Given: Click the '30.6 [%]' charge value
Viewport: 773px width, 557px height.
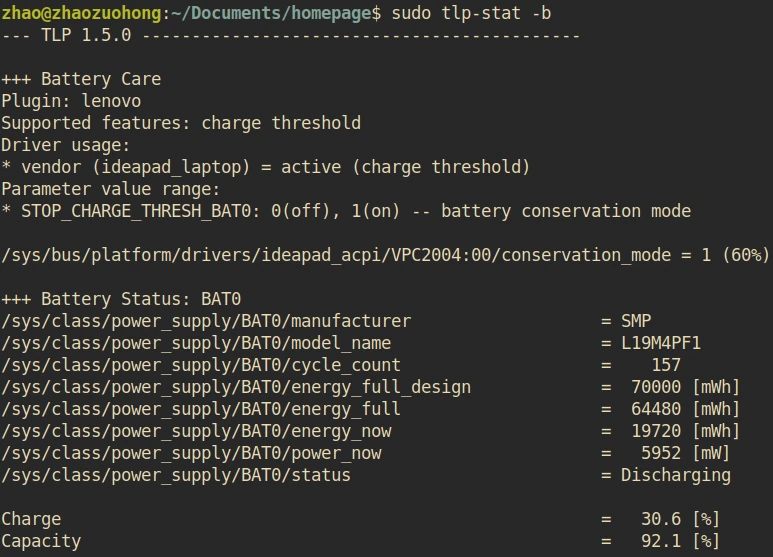Looking at the screenshot, I should click(681, 519).
